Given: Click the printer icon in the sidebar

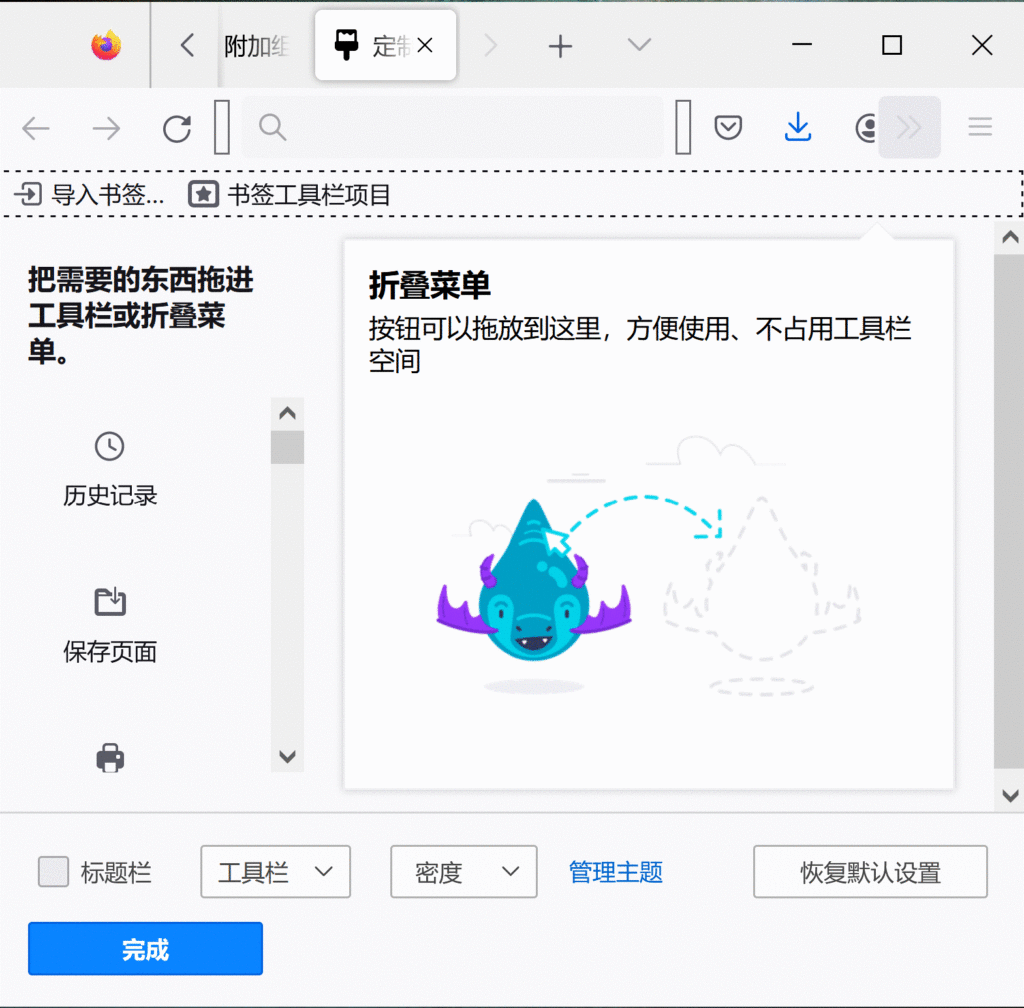Looking at the screenshot, I should click(109, 757).
